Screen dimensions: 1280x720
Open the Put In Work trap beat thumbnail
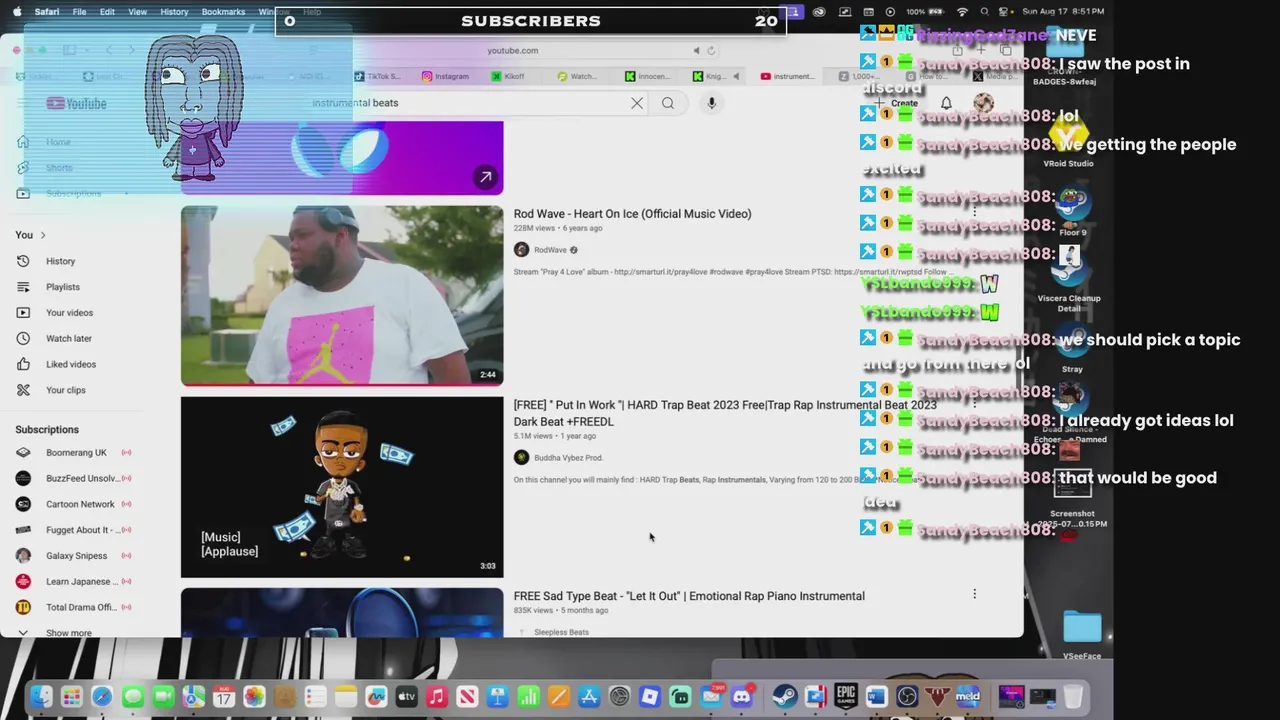click(x=342, y=487)
